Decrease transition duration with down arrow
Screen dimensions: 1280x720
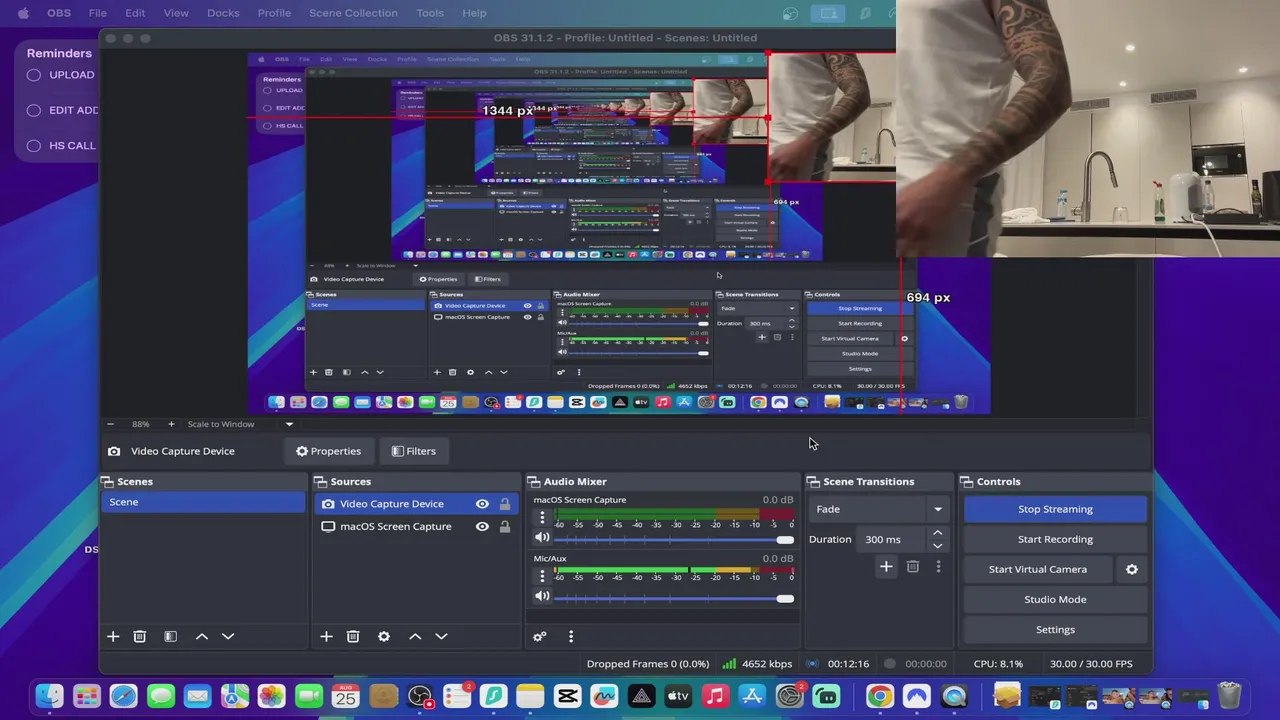pos(938,546)
